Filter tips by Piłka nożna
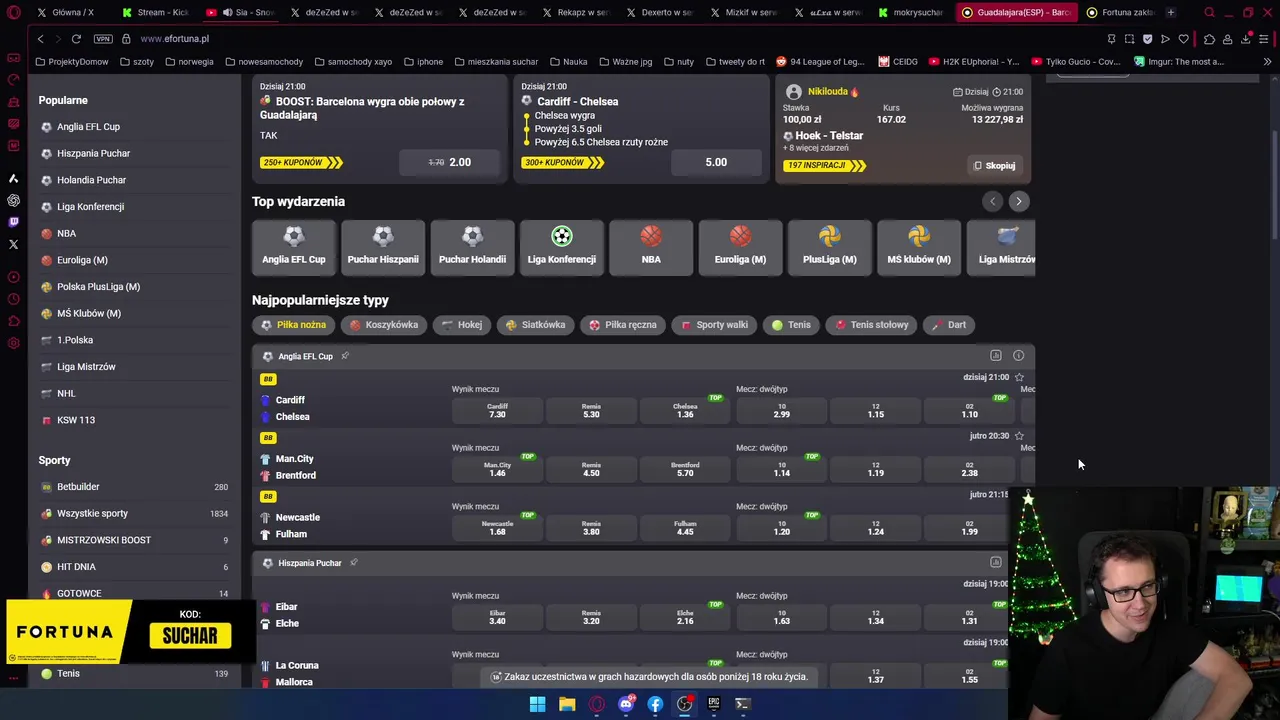The height and width of the screenshot is (720, 1280). pos(294,324)
